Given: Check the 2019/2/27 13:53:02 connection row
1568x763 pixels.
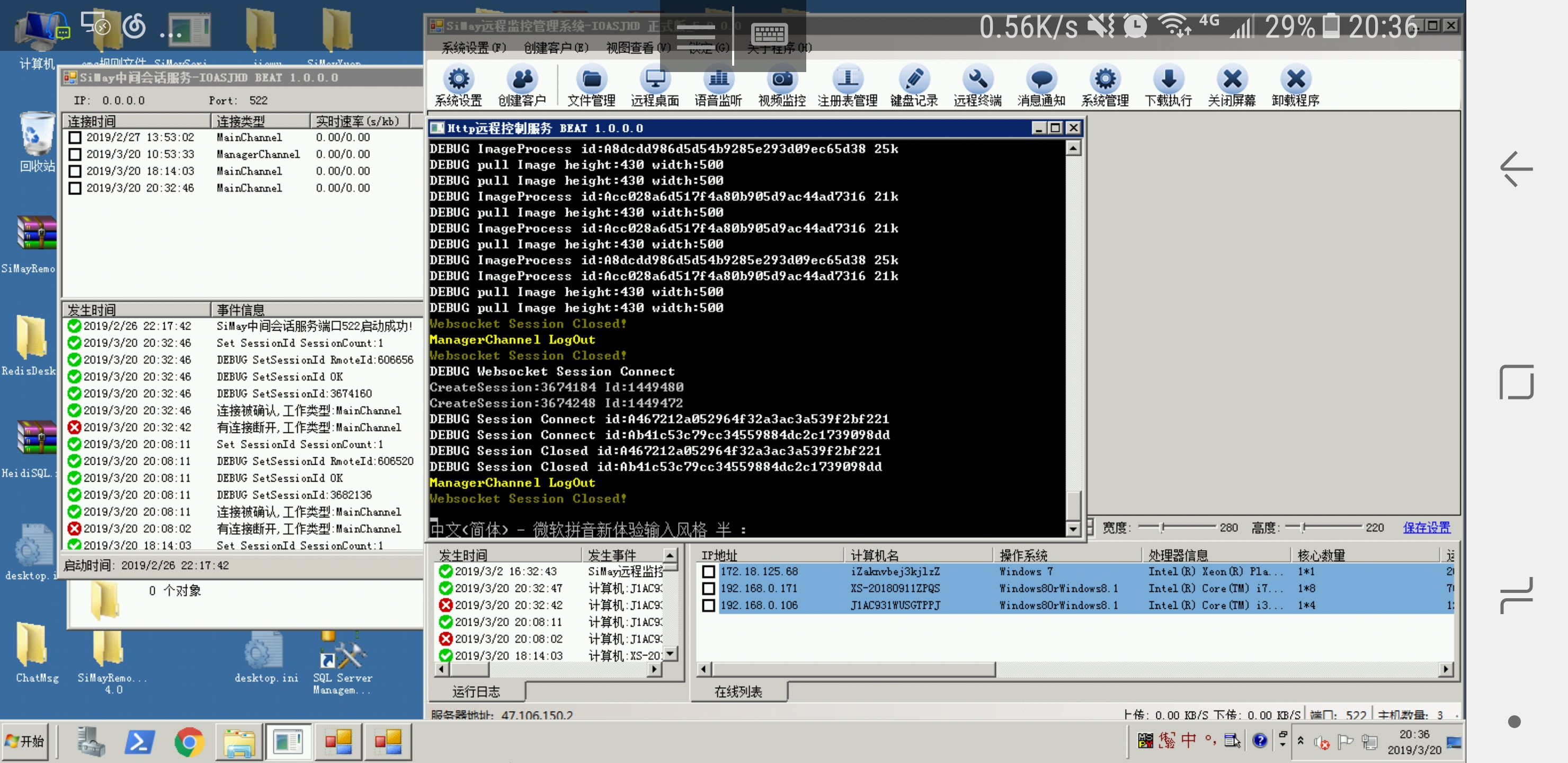Looking at the screenshot, I should click(x=75, y=138).
